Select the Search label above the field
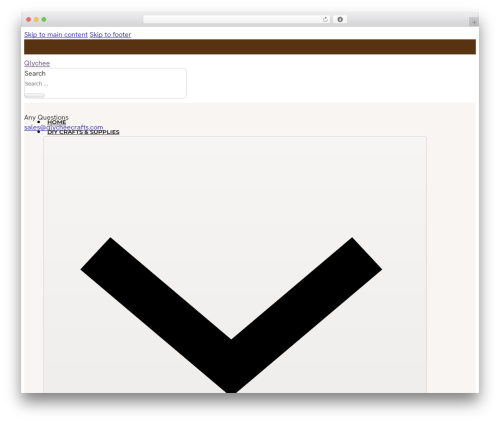The height and width of the screenshot is (423, 500). point(35,73)
